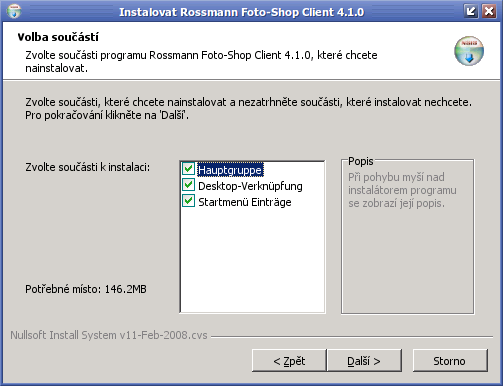Cancel installation with Storno button
This screenshot has height=386, width=503.
pyautogui.click(x=450, y=360)
